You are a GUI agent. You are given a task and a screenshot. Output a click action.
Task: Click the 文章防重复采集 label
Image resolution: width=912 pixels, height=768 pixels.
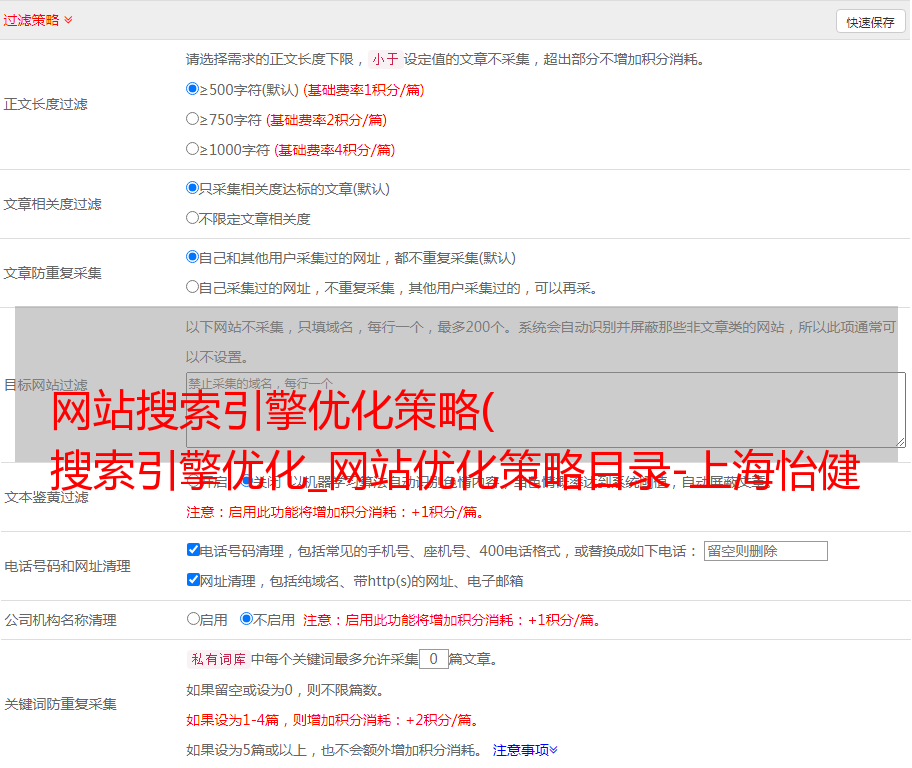point(52,273)
